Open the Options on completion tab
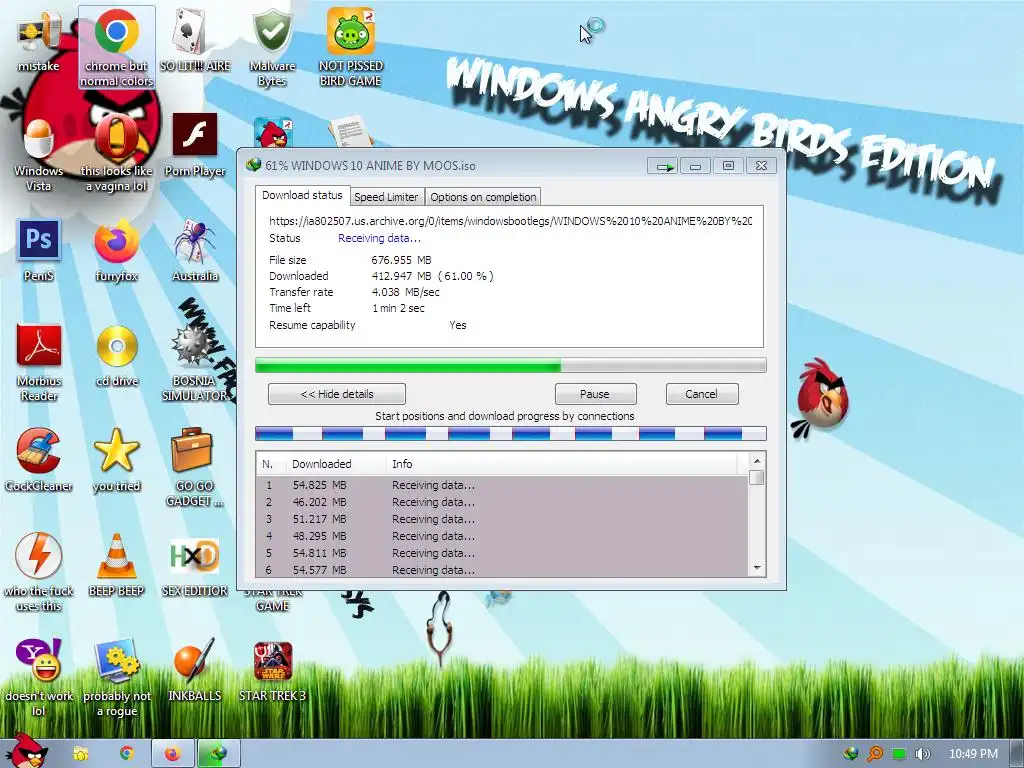Viewport: 1024px width, 768px height. pos(483,197)
